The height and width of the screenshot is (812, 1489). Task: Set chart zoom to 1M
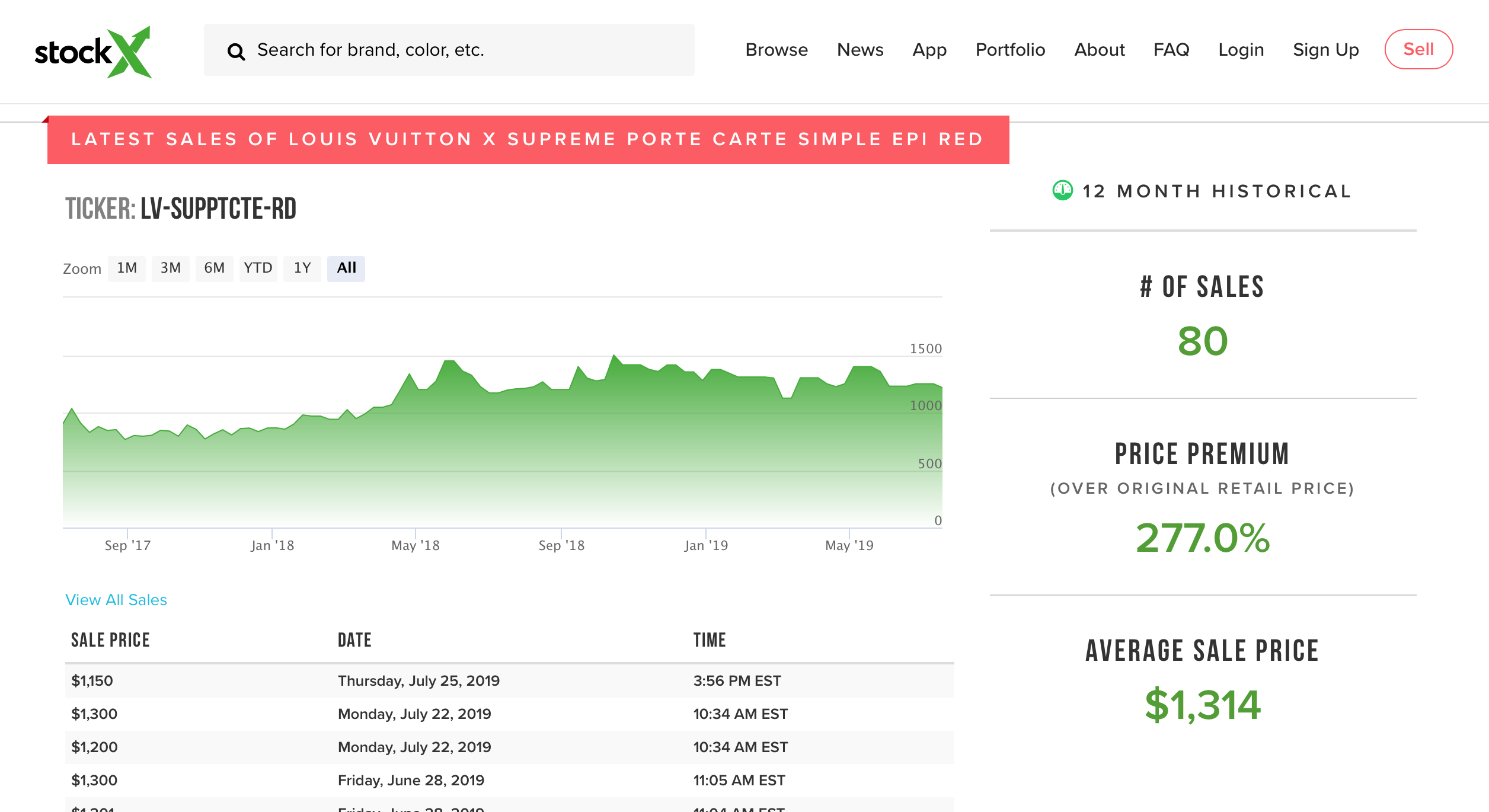click(127, 268)
